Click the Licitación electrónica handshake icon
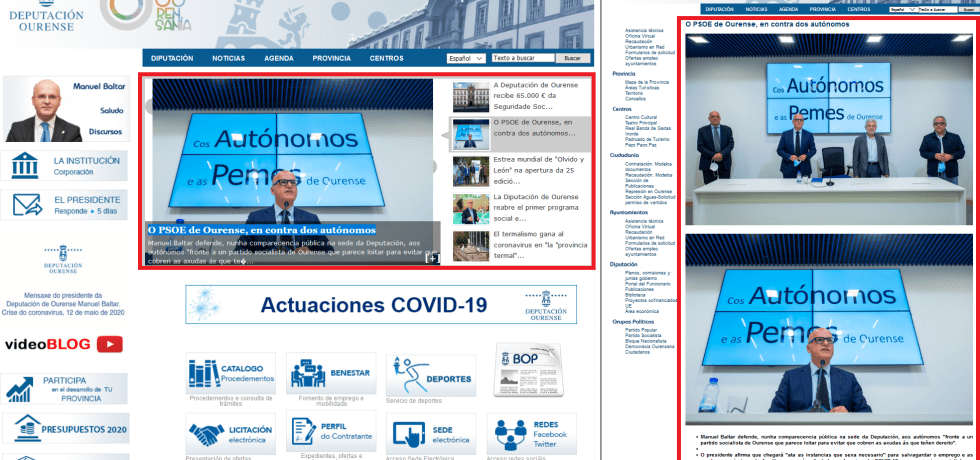Screen dimensions: 980x460 [x=206, y=436]
